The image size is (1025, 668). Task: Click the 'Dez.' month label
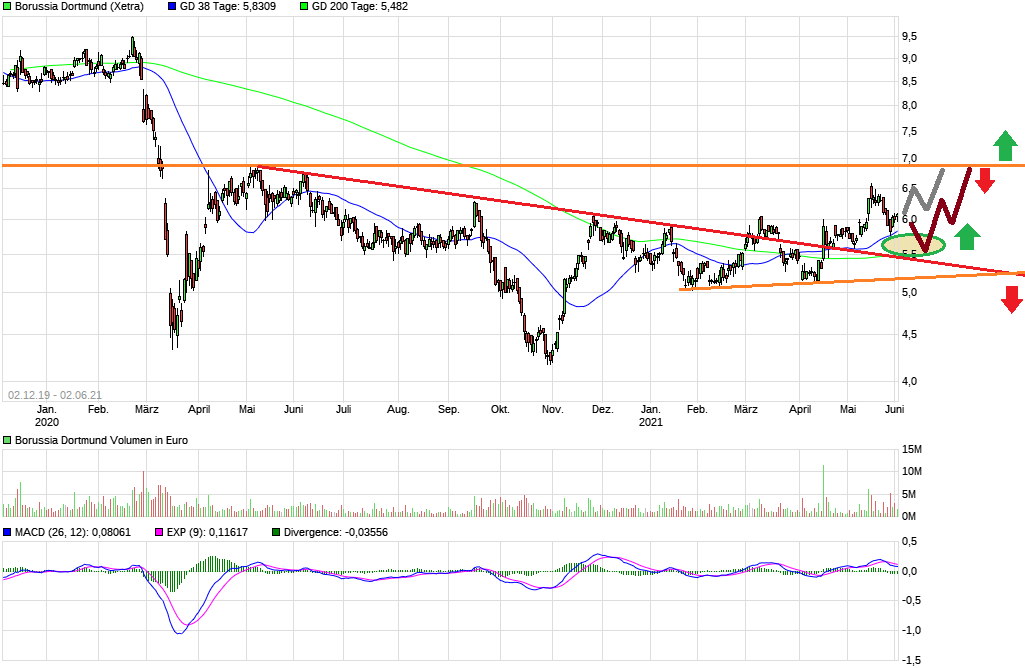[x=603, y=410]
